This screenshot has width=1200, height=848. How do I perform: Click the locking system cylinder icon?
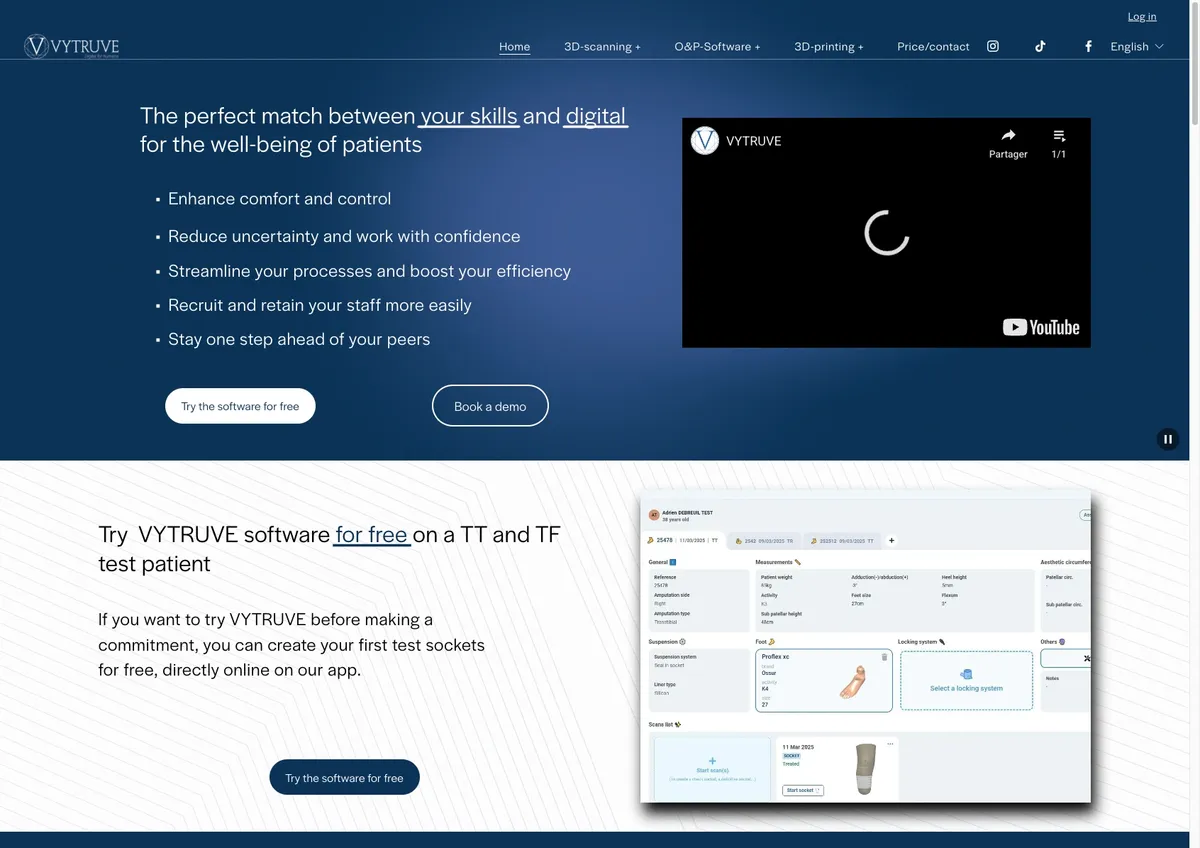[966, 675]
